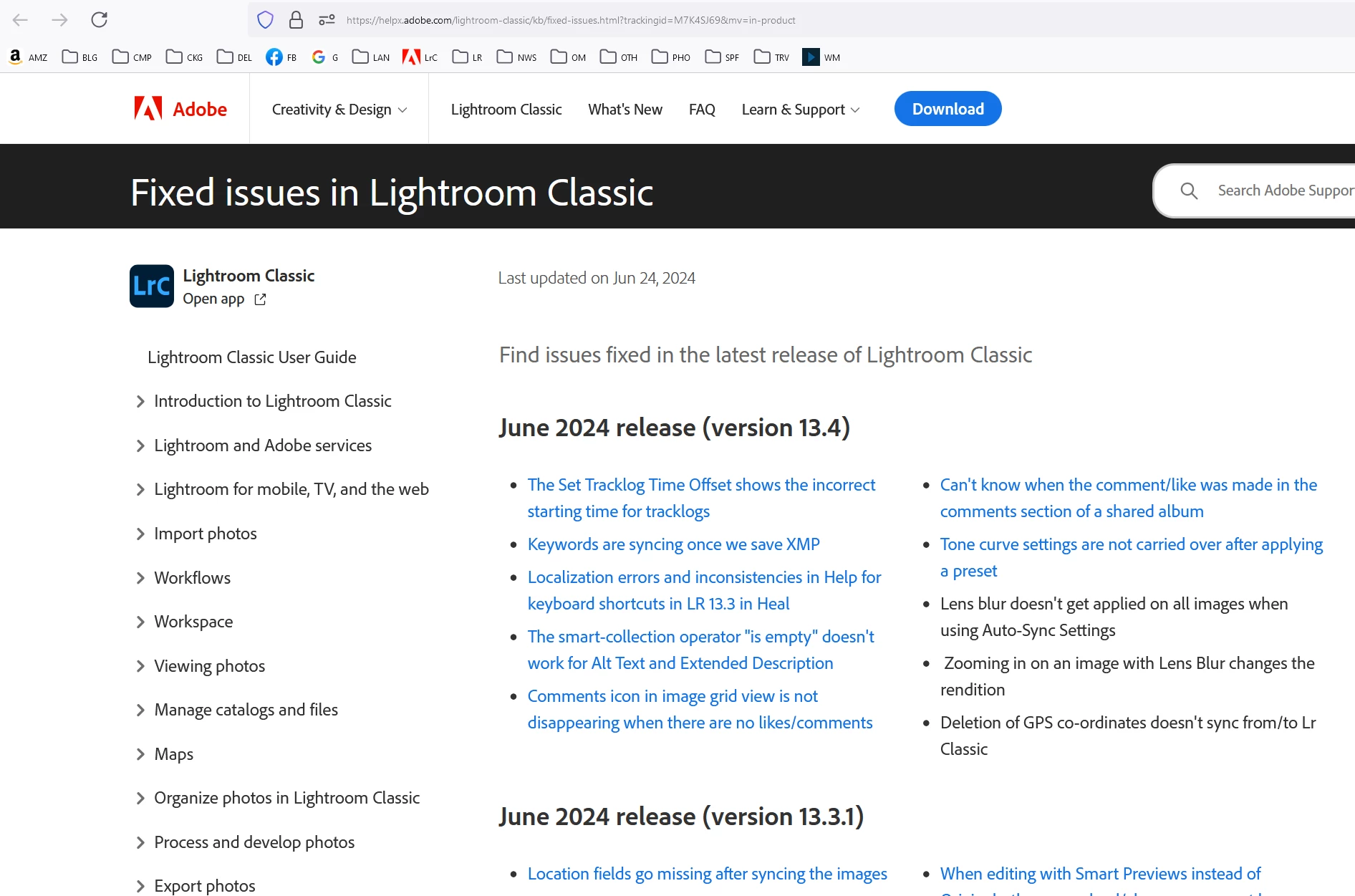Click the browser forward arrow

(59, 20)
